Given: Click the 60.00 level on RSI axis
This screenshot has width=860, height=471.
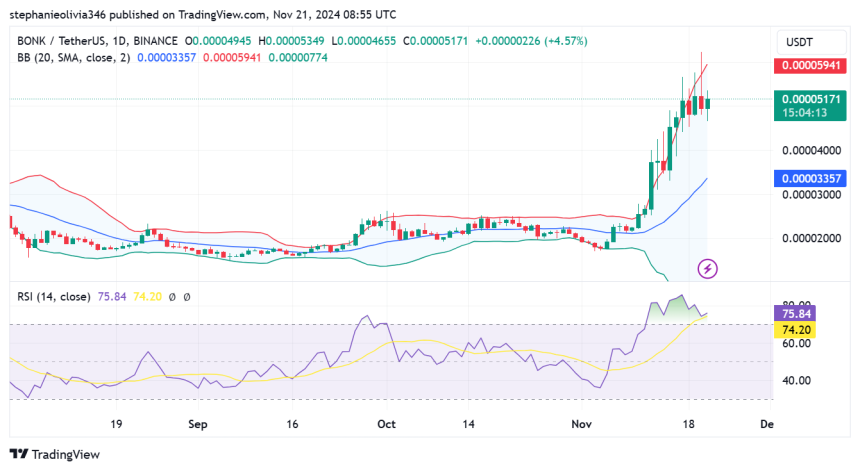Looking at the screenshot, I should coord(796,343).
